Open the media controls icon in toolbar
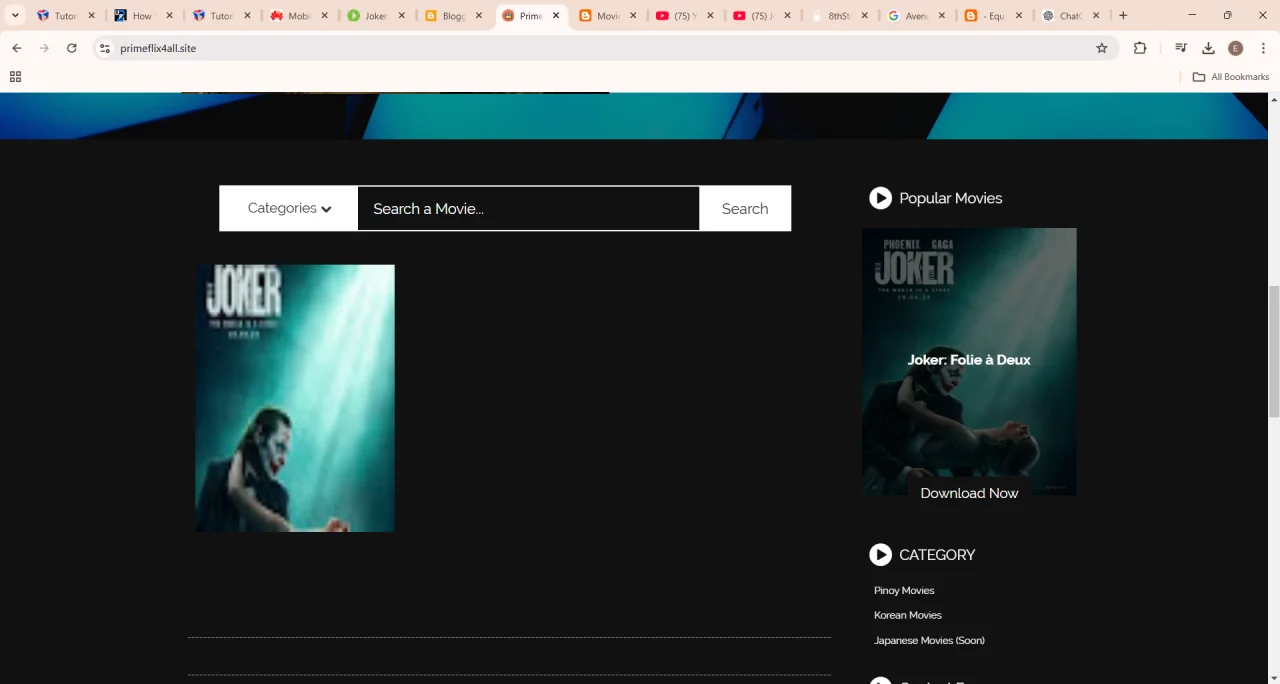The height and width of the screenshot is (684, 1280). coord(1181,48)
